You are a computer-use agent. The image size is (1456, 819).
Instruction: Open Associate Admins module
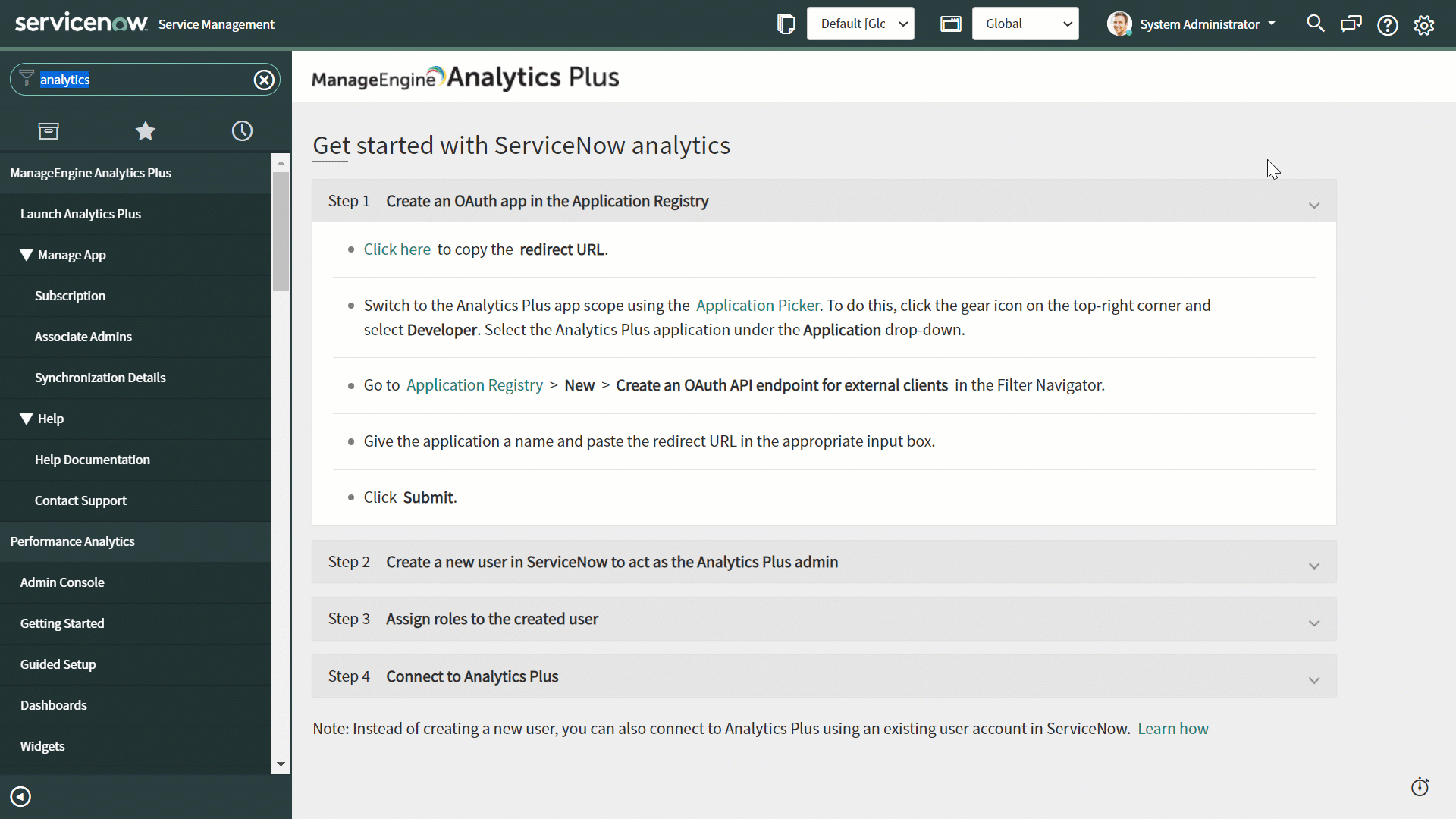pyautogui.click(x=136, y=337)
